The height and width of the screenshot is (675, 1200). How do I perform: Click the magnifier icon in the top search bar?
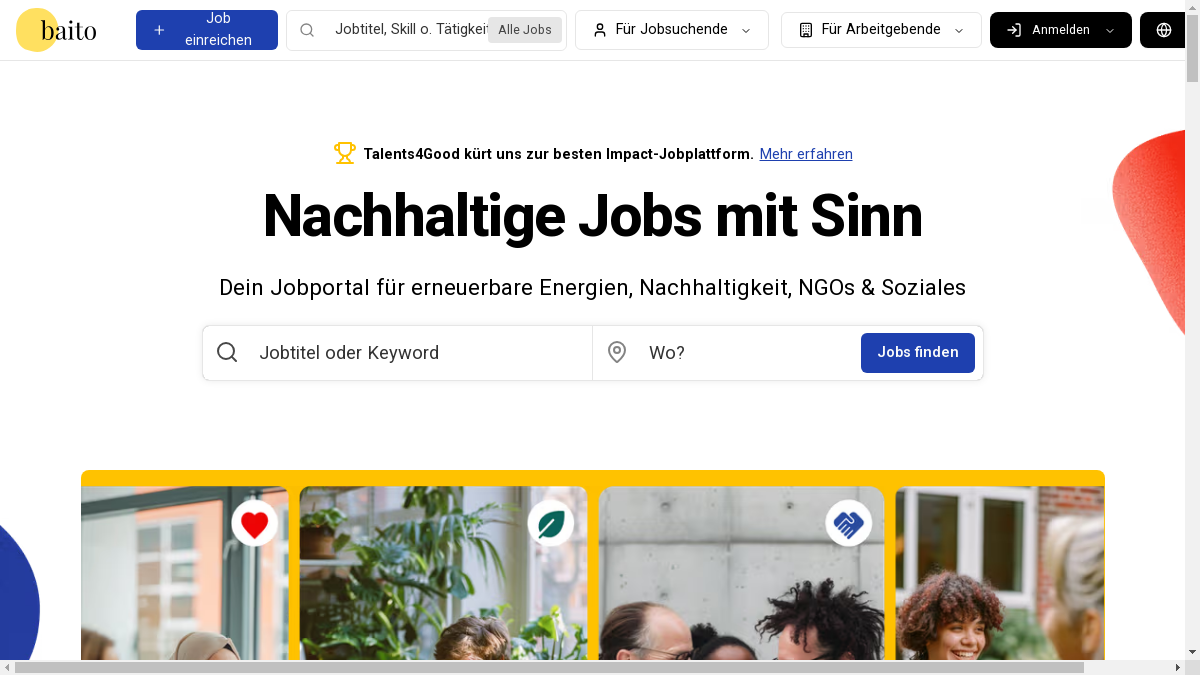point(307,30)
